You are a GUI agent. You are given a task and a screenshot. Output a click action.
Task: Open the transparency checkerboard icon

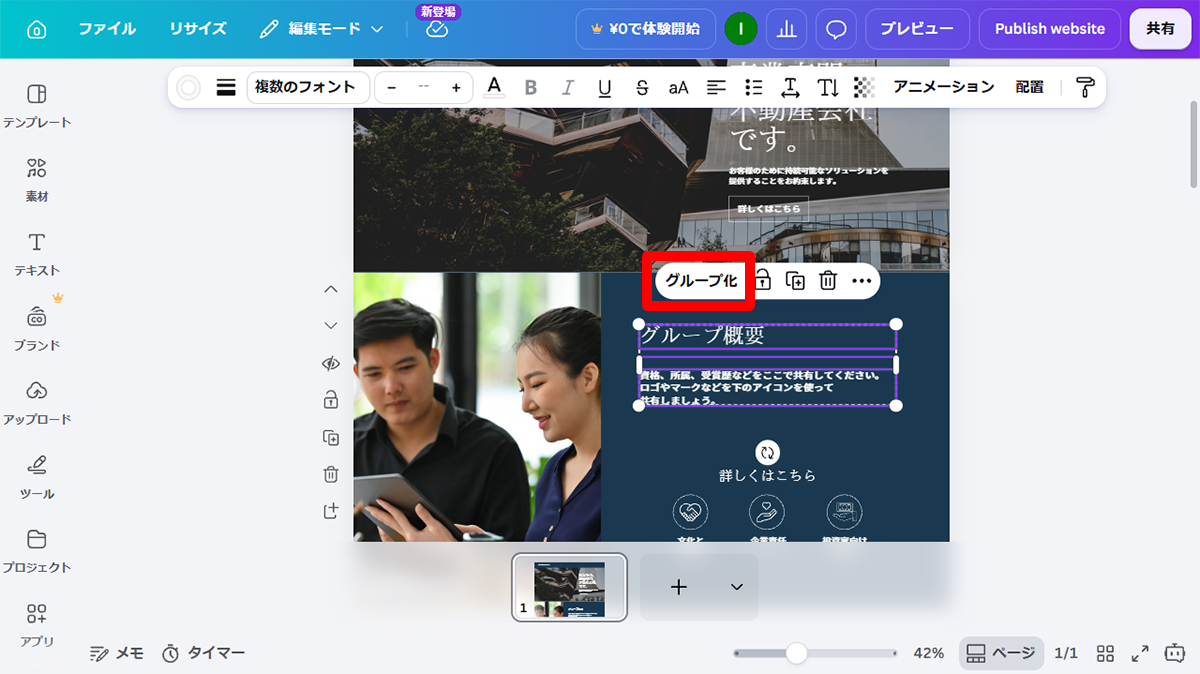[864, 87]
